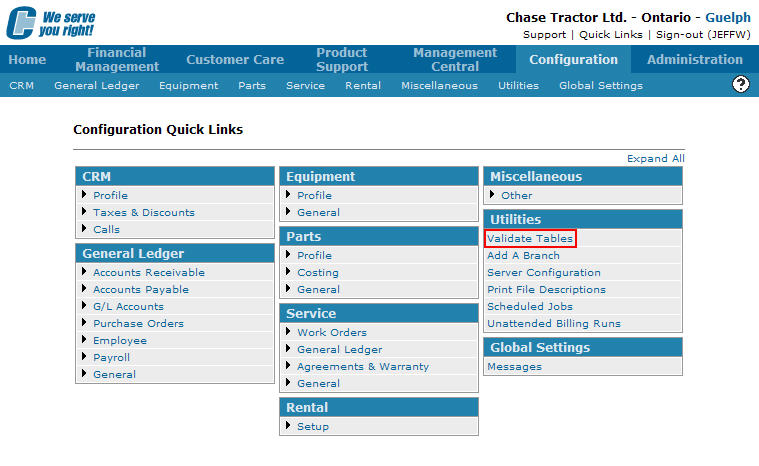Screen dimensions: 759x466
Task: Open Global Settings Messages link
Action: tap(515, 366)
